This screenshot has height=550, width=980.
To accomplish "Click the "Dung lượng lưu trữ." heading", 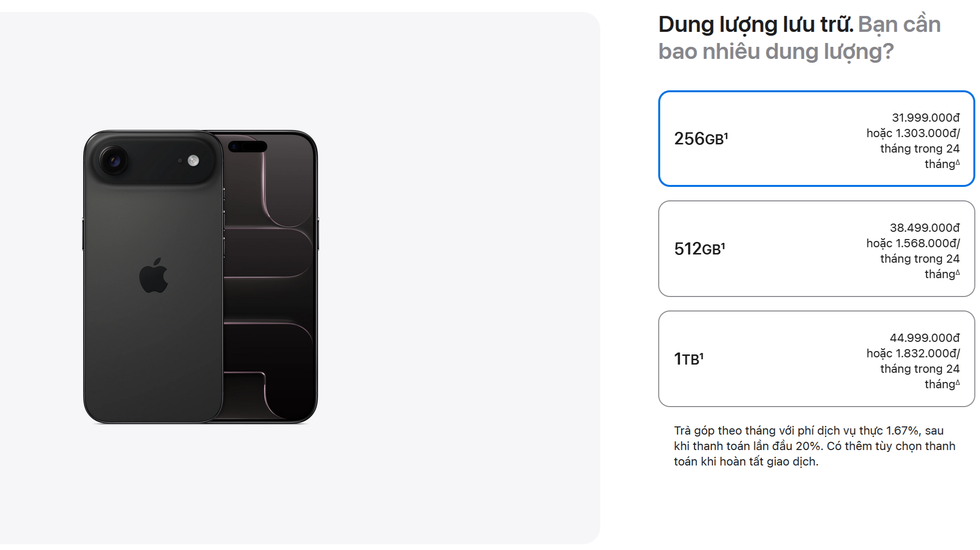I will (x=755, y=25).
